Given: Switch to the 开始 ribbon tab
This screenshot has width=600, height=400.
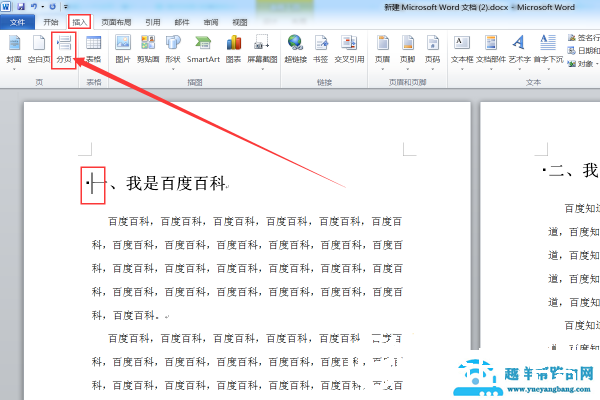Looking at the screenshot, I should coord(51,22).
